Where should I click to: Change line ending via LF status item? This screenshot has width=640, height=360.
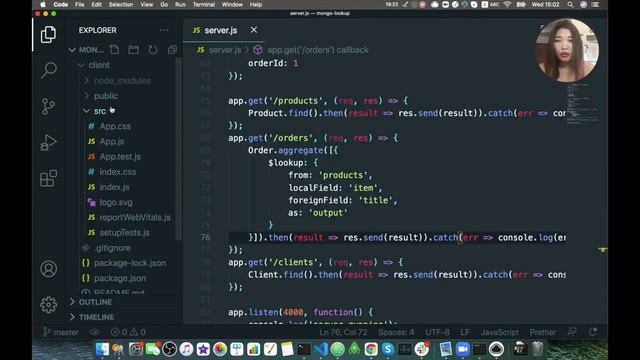(x=465, y=332)
